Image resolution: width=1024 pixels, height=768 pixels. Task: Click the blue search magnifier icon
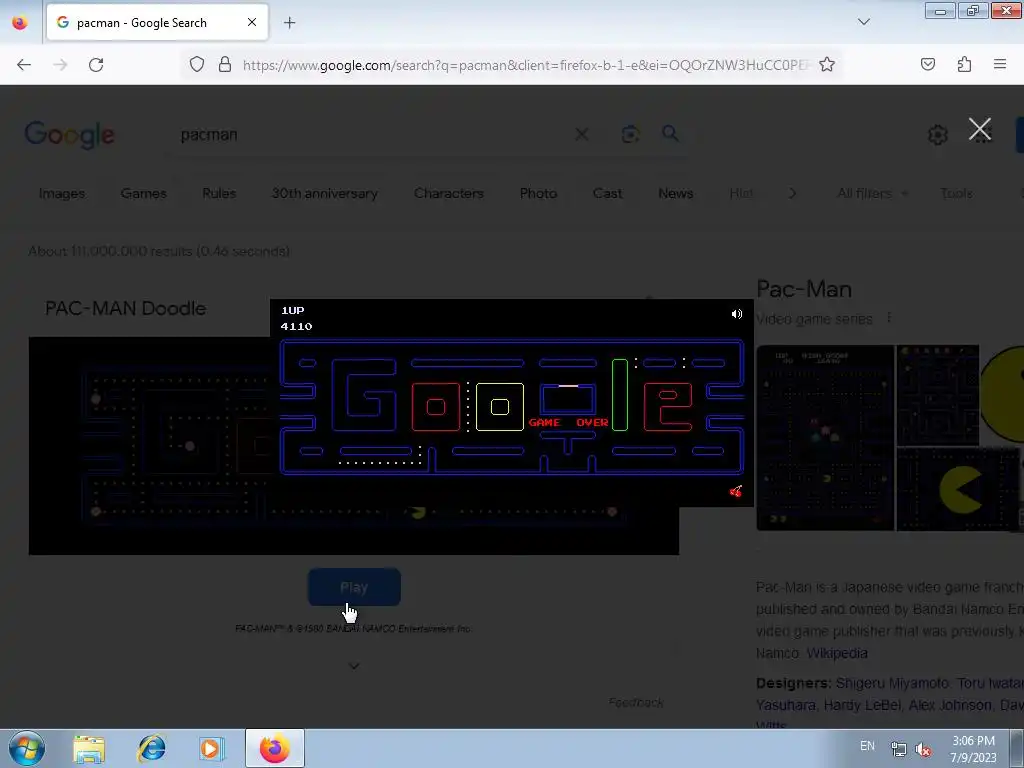(x=670, y=134)
